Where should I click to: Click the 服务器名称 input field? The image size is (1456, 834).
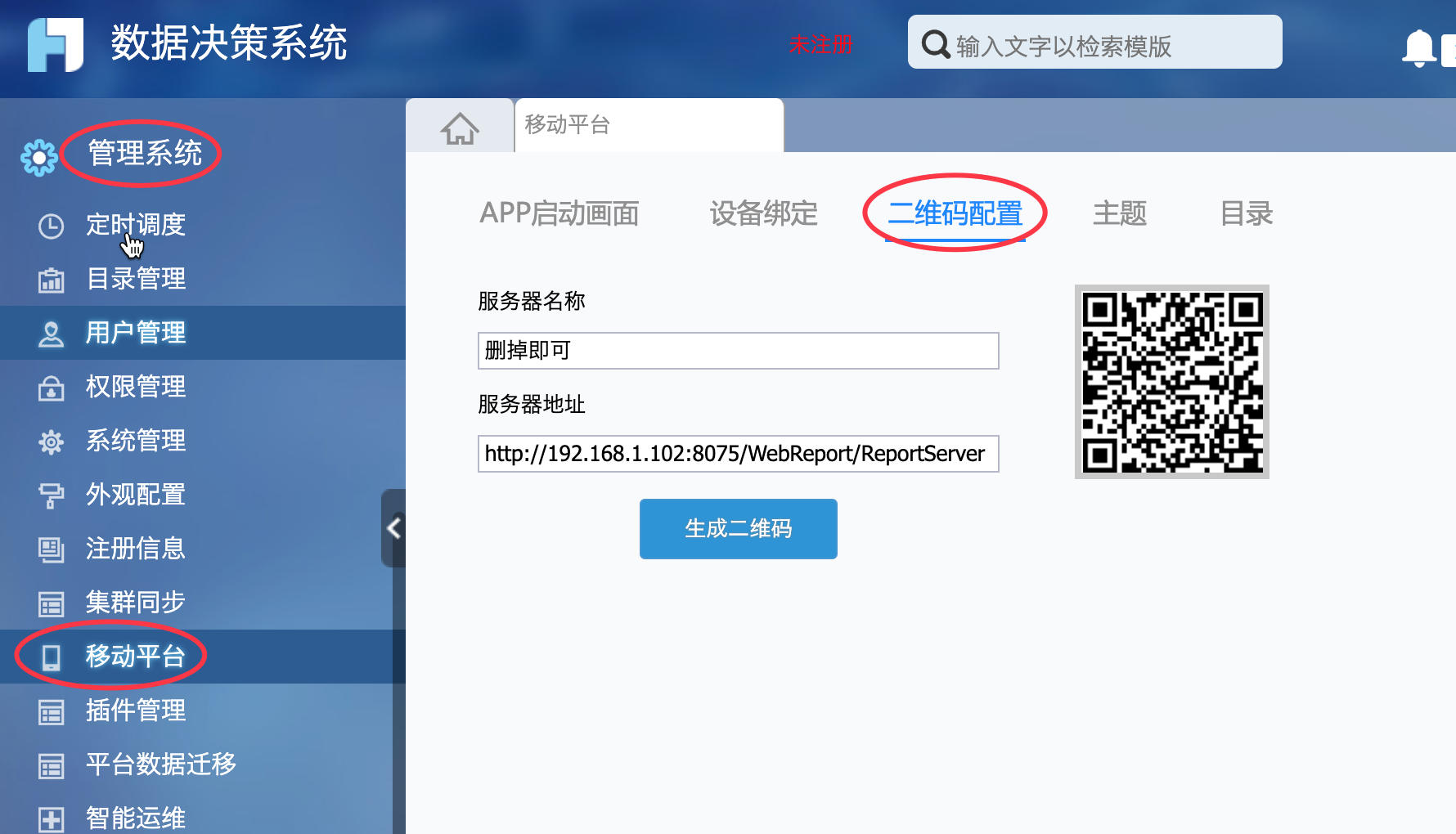(738, 351)
